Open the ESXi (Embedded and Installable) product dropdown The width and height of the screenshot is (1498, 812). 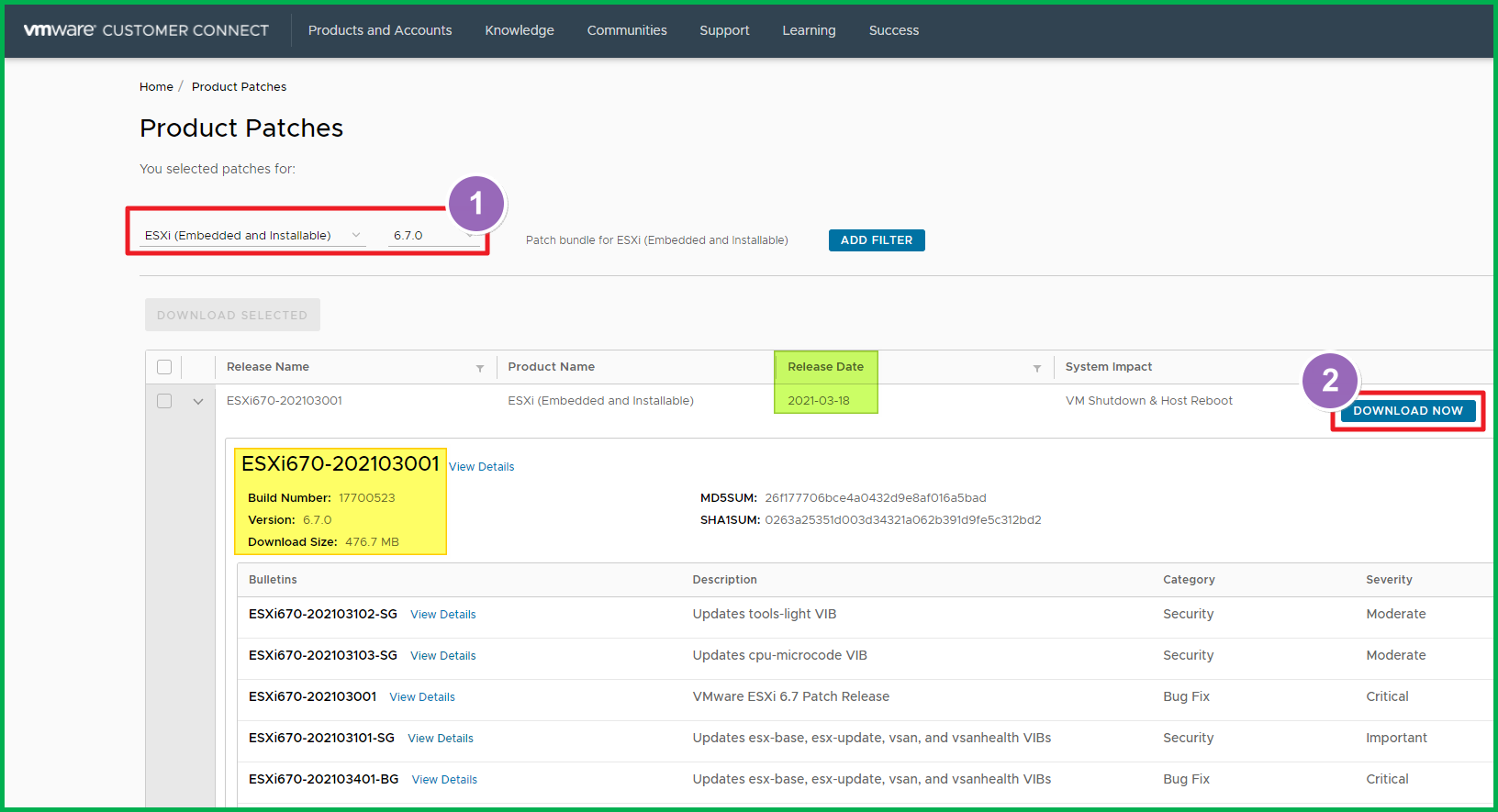coord(252,236)
